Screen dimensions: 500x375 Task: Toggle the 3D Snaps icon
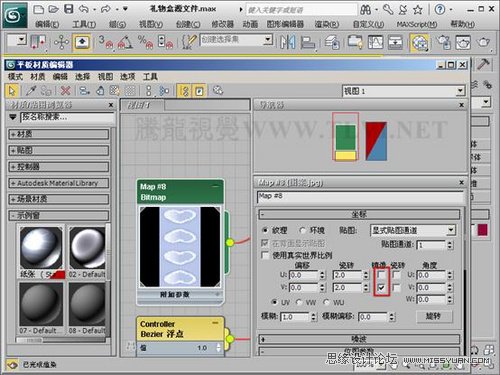pyautogui.click(x=105, y=42)
